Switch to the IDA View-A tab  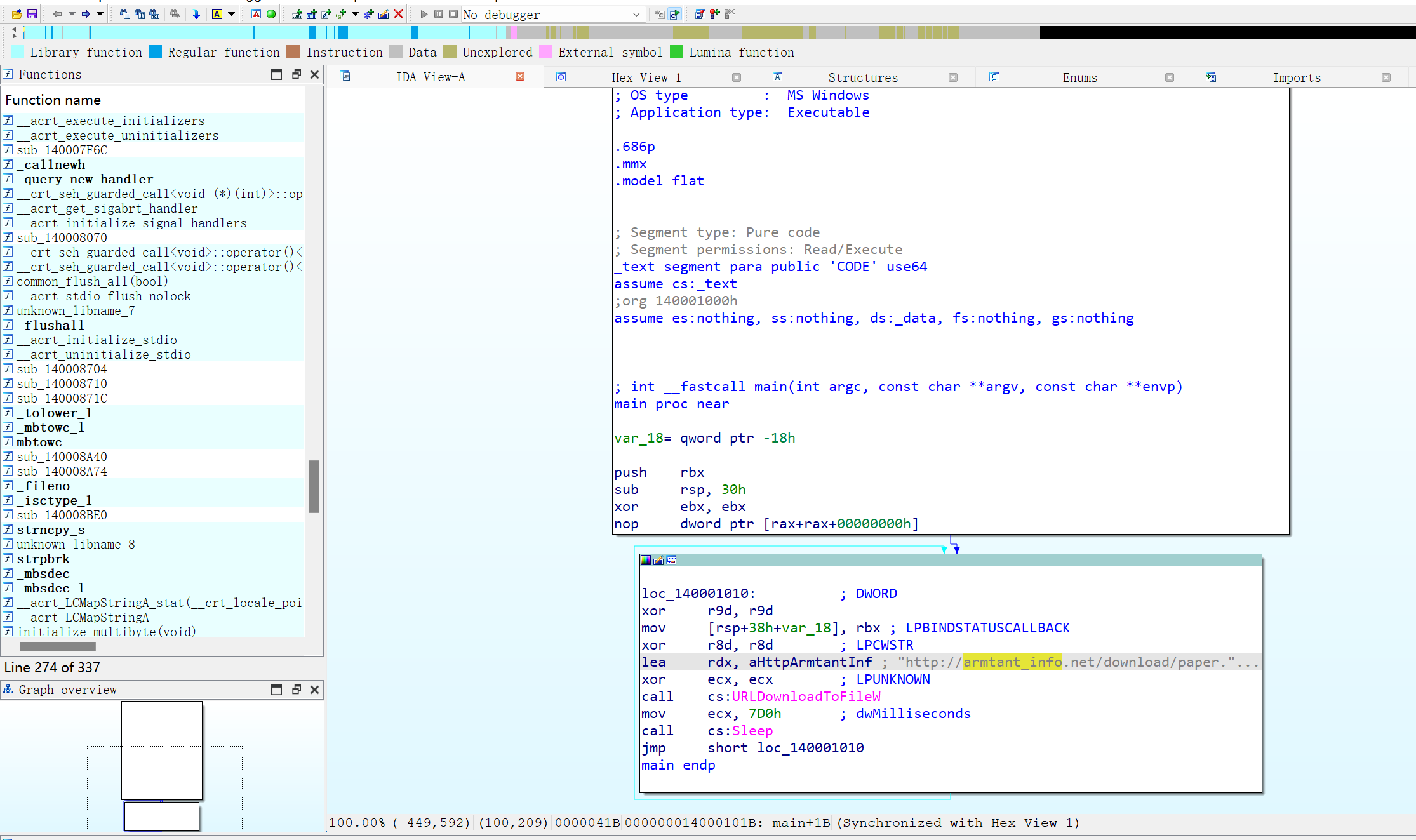(431, 77)
